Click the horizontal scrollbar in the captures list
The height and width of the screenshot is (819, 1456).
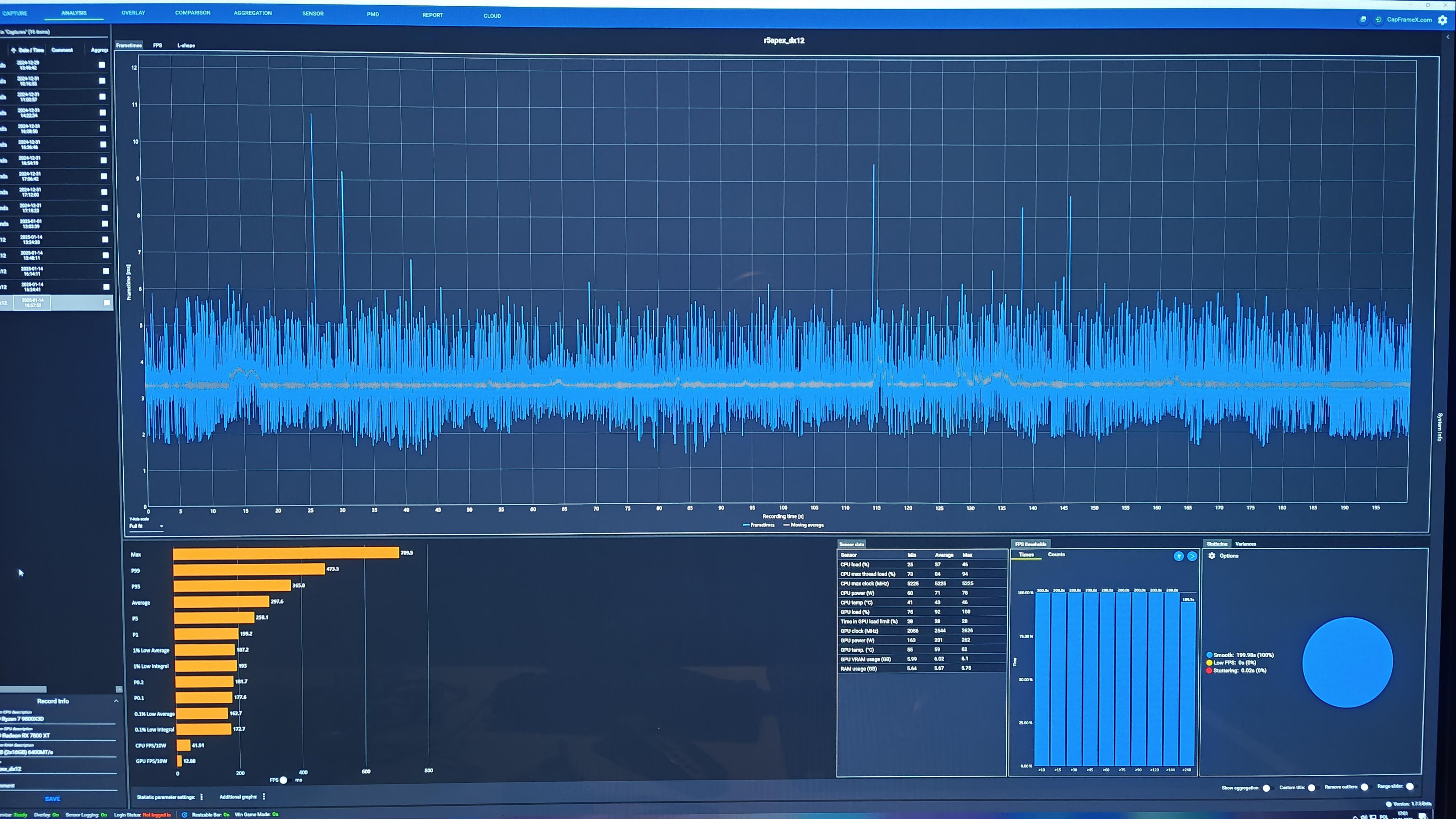tap(23, 689)
